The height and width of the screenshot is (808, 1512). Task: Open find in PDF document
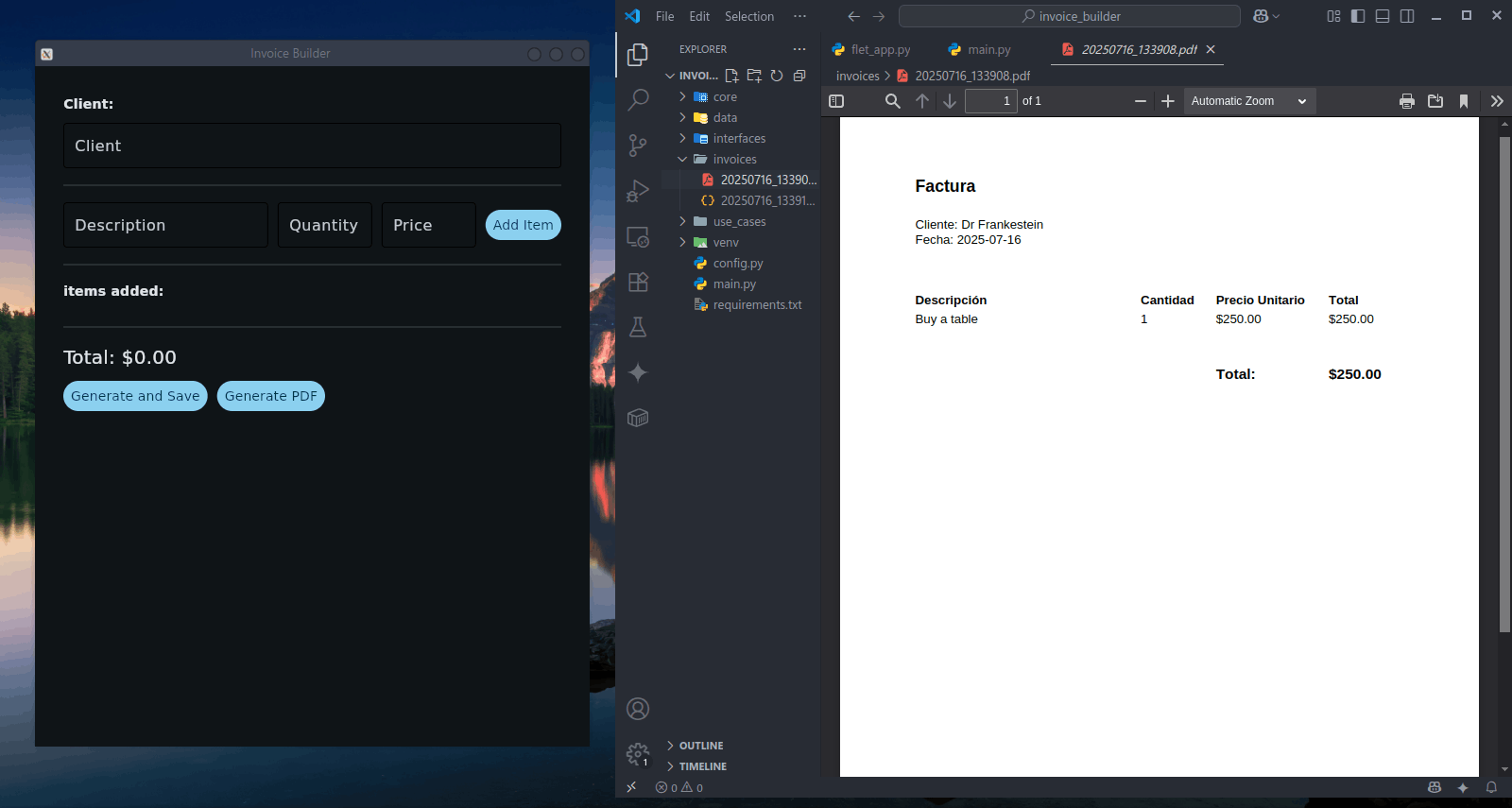(x=892, y=101)
